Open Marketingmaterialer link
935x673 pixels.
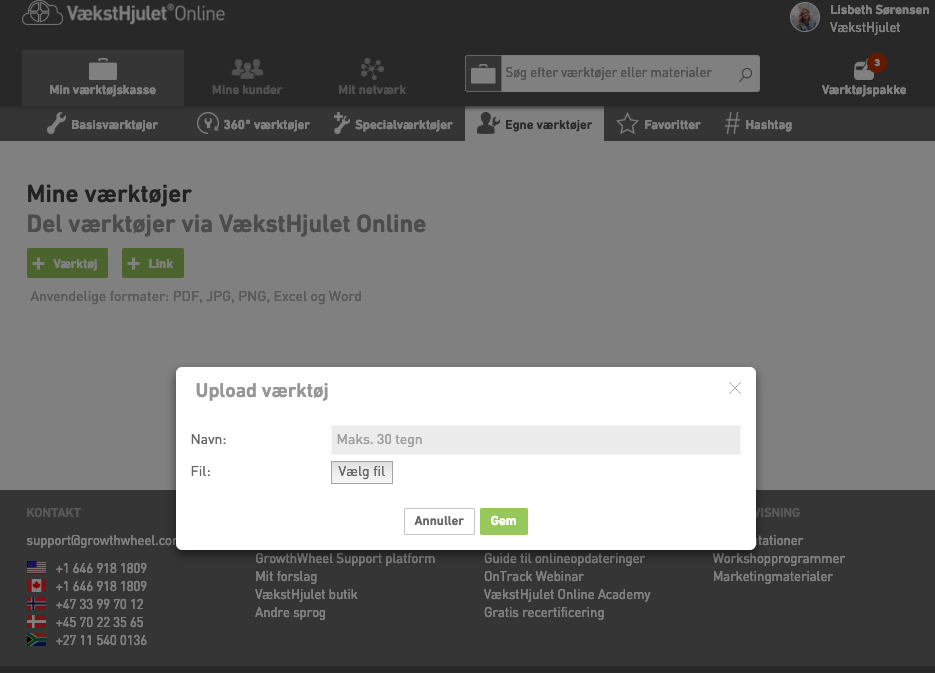click(x=773, y=576)
